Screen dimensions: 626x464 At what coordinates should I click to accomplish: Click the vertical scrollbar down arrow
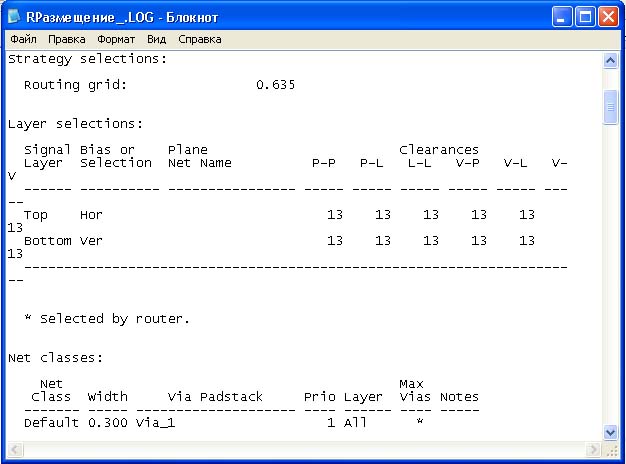tap(610, 432)
